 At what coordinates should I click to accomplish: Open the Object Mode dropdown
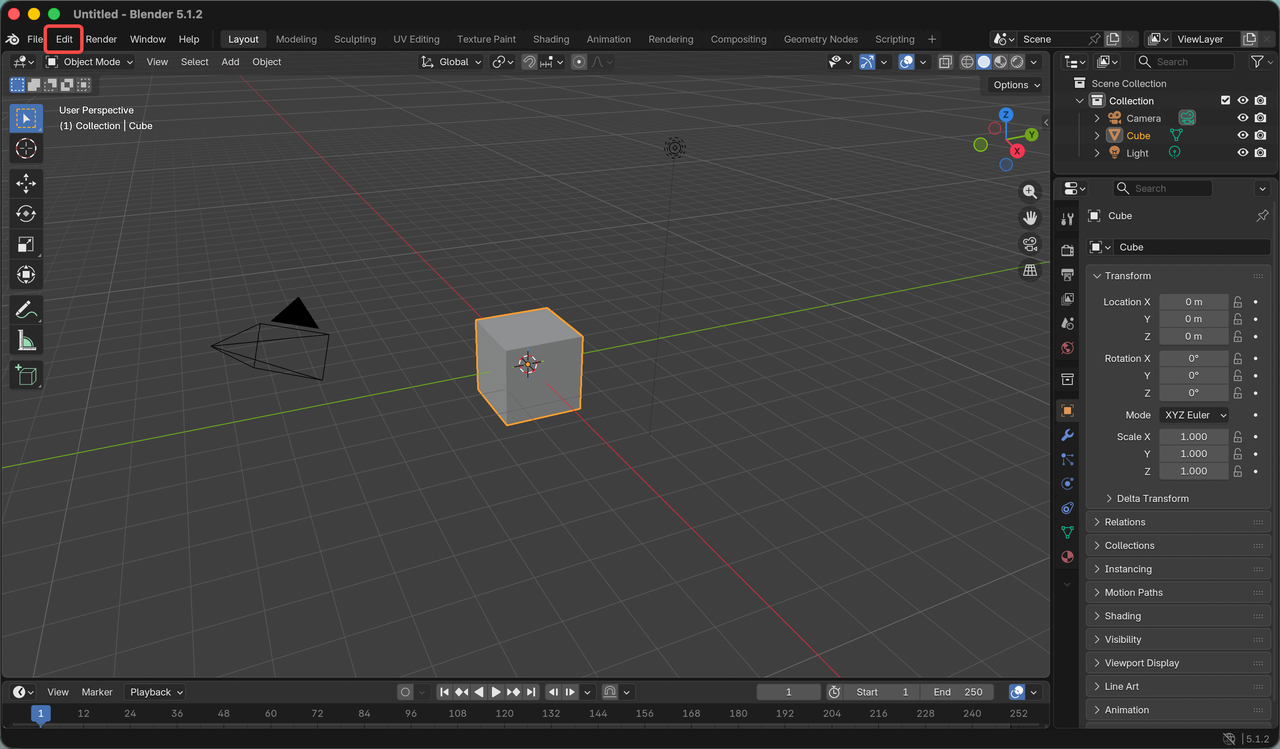90,62
